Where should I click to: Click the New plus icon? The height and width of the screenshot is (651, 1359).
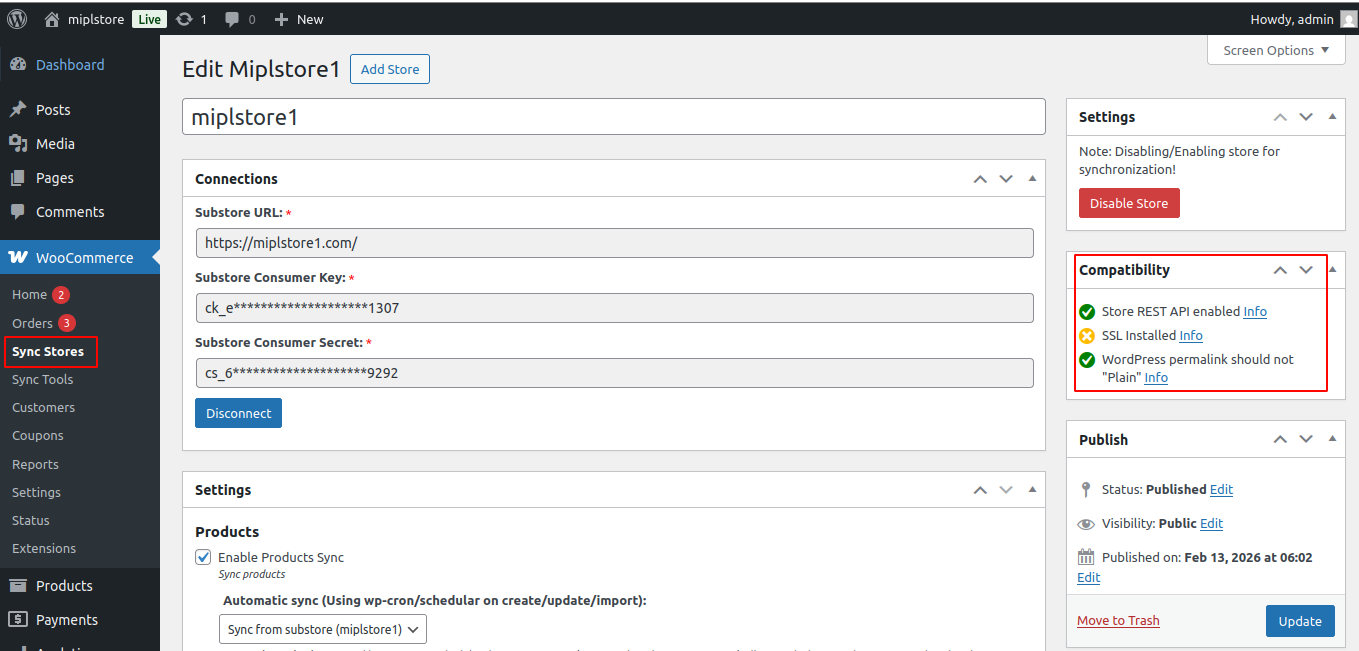point(281,19)
